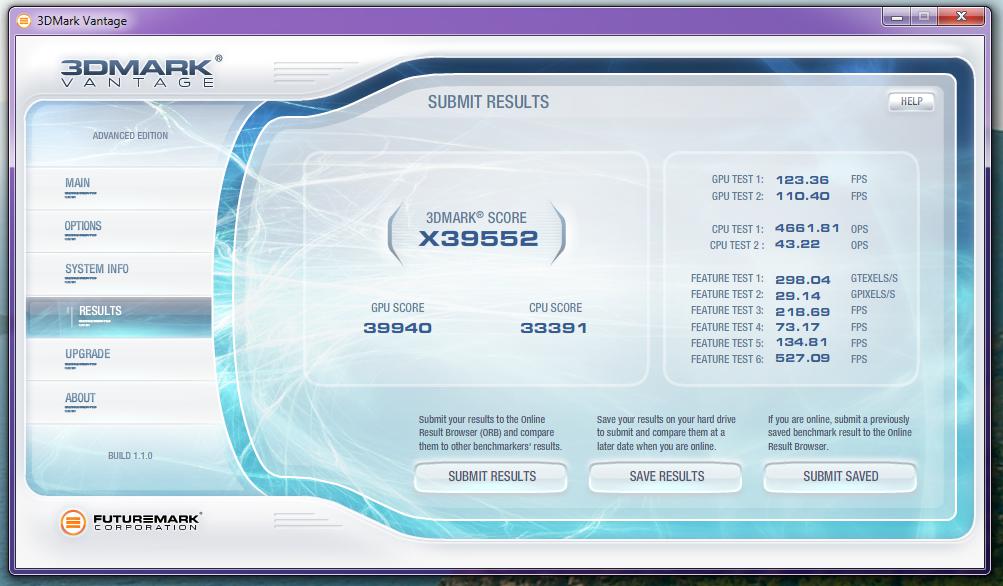The height and width of the screenshot is (586, 1003).
Task: Click Feature Test 5 value 134.81
Action: coord(802,342)
